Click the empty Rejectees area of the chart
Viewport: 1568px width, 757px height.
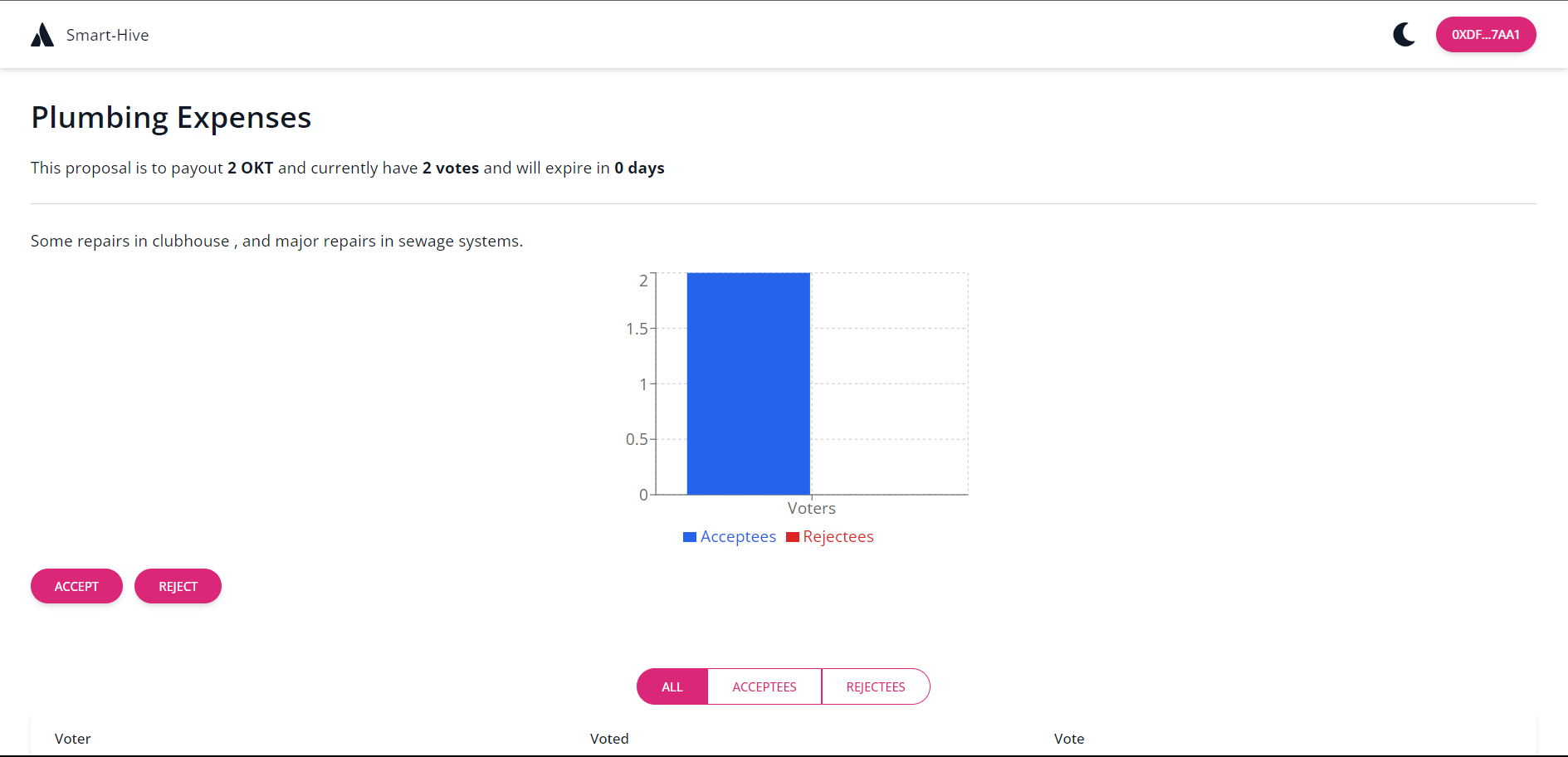[x=889, y=383]
